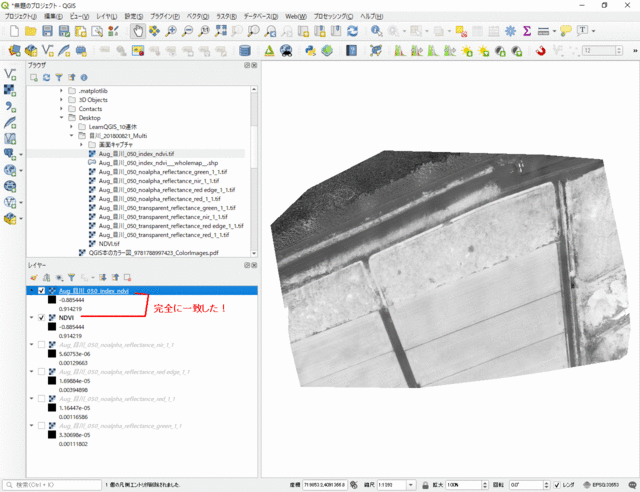
Task: Open the annotation tool dropdown arrow
Action: pos(593,31)
